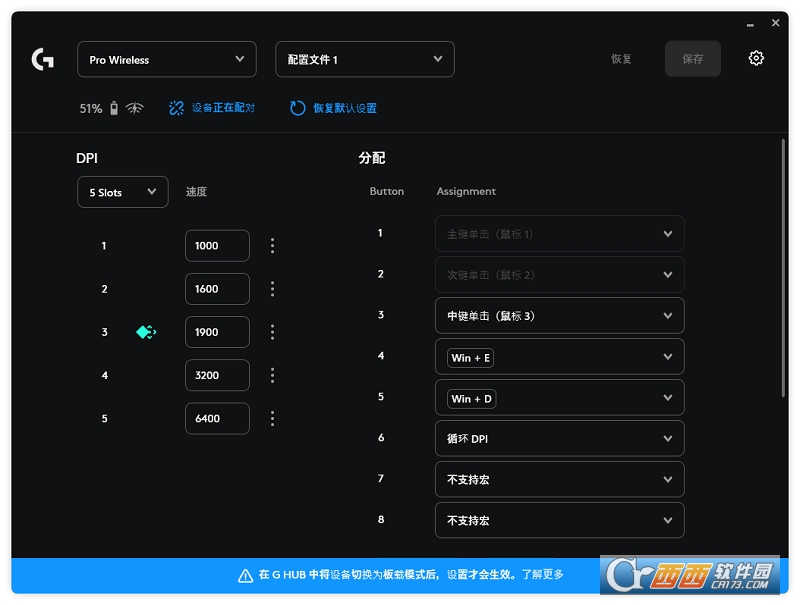Viewport: 800px width, 605px height.
Task: Click the DPI slot 2 value field 1600
Action: click(217, 289)
